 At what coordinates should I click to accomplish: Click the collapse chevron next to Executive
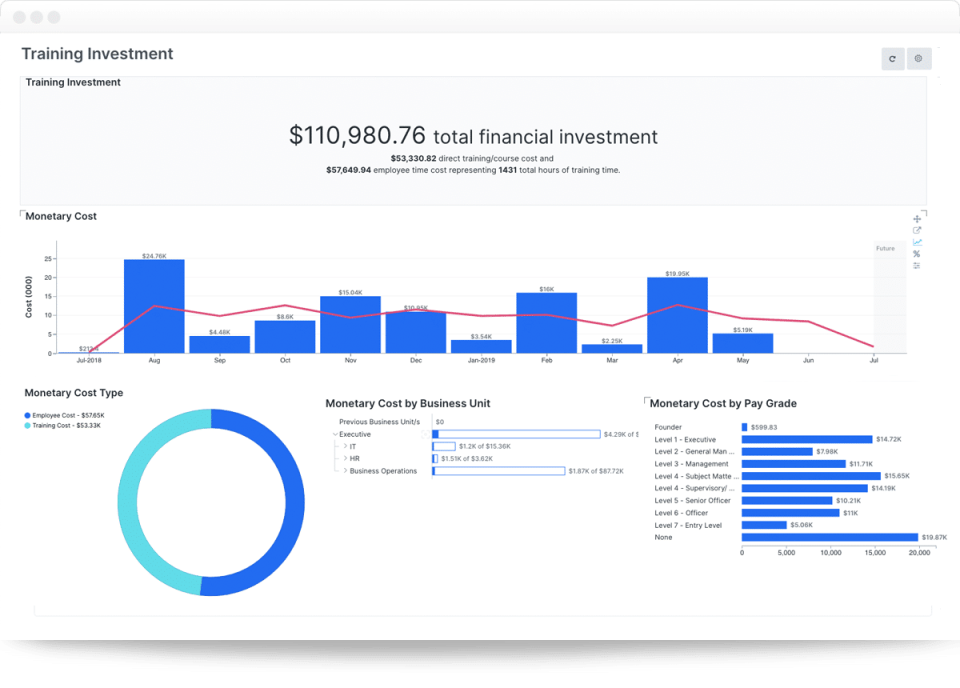click(x=335, y=434)
